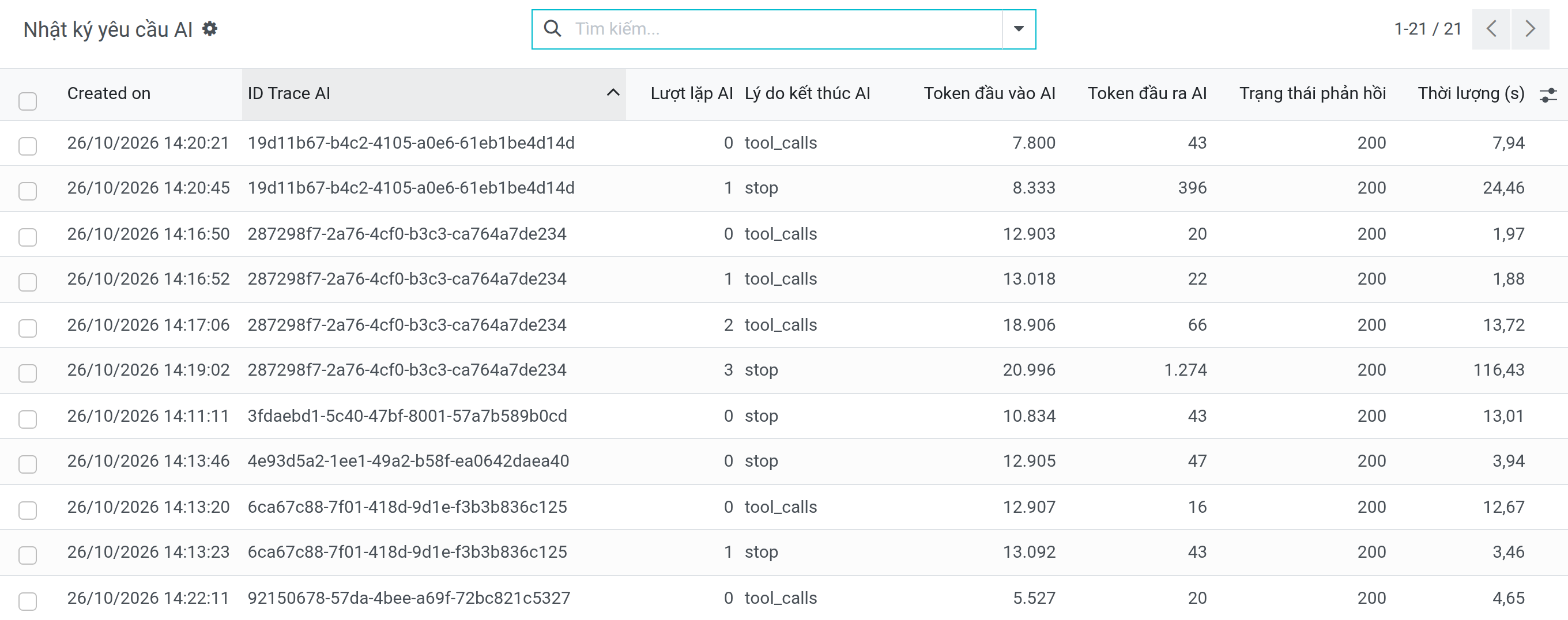Click date 26/10/2026 14:16:52
The height and width of the screenshot is (620, 1568).
coord(148,279)
